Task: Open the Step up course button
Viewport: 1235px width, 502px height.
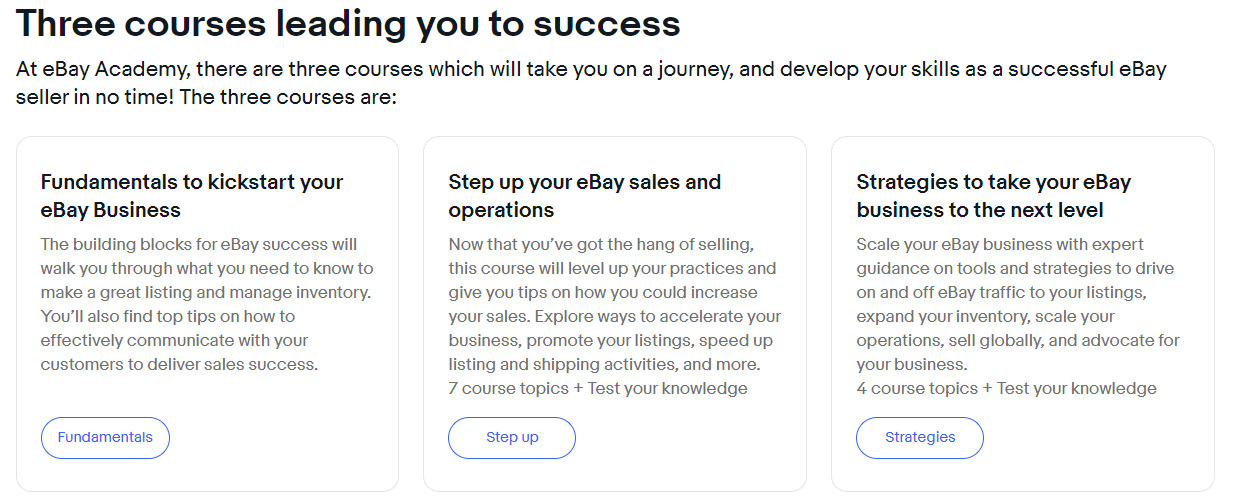Action: tap(512, 437)
